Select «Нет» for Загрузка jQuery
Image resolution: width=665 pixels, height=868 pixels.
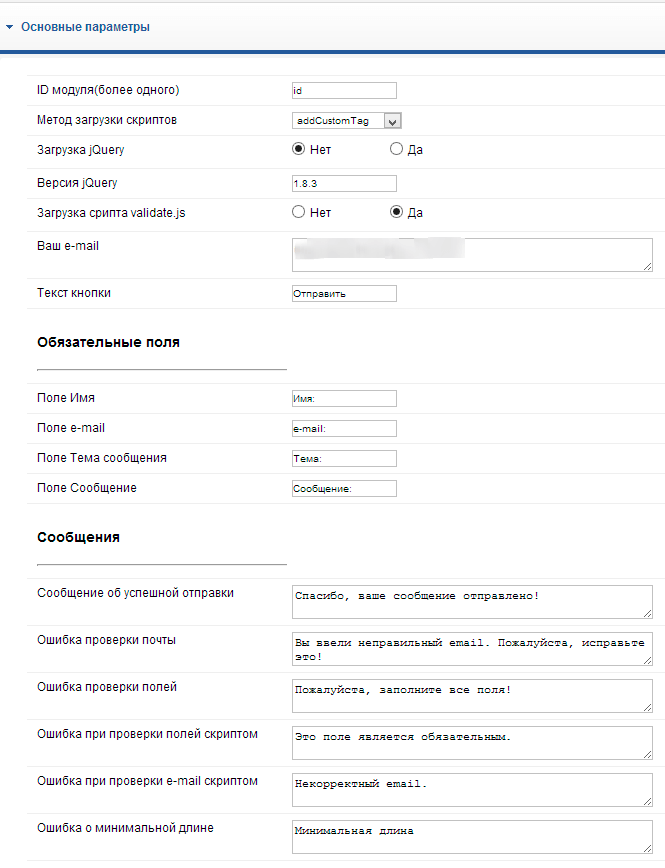[297, 148]
